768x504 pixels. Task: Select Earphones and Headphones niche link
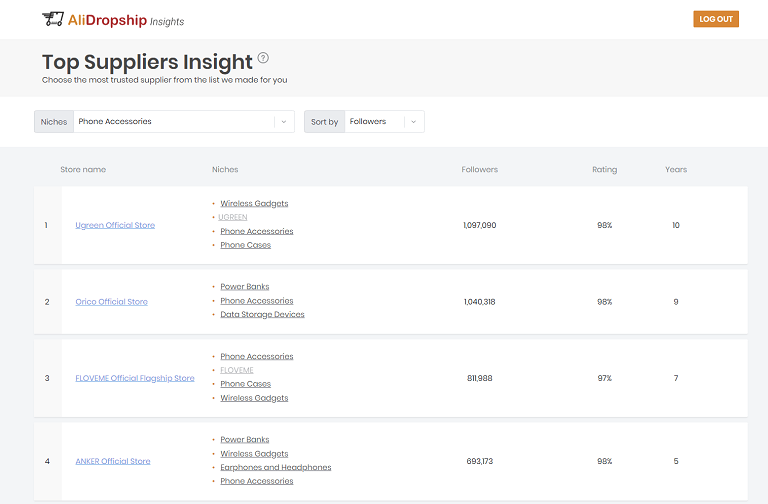(275, 467)
